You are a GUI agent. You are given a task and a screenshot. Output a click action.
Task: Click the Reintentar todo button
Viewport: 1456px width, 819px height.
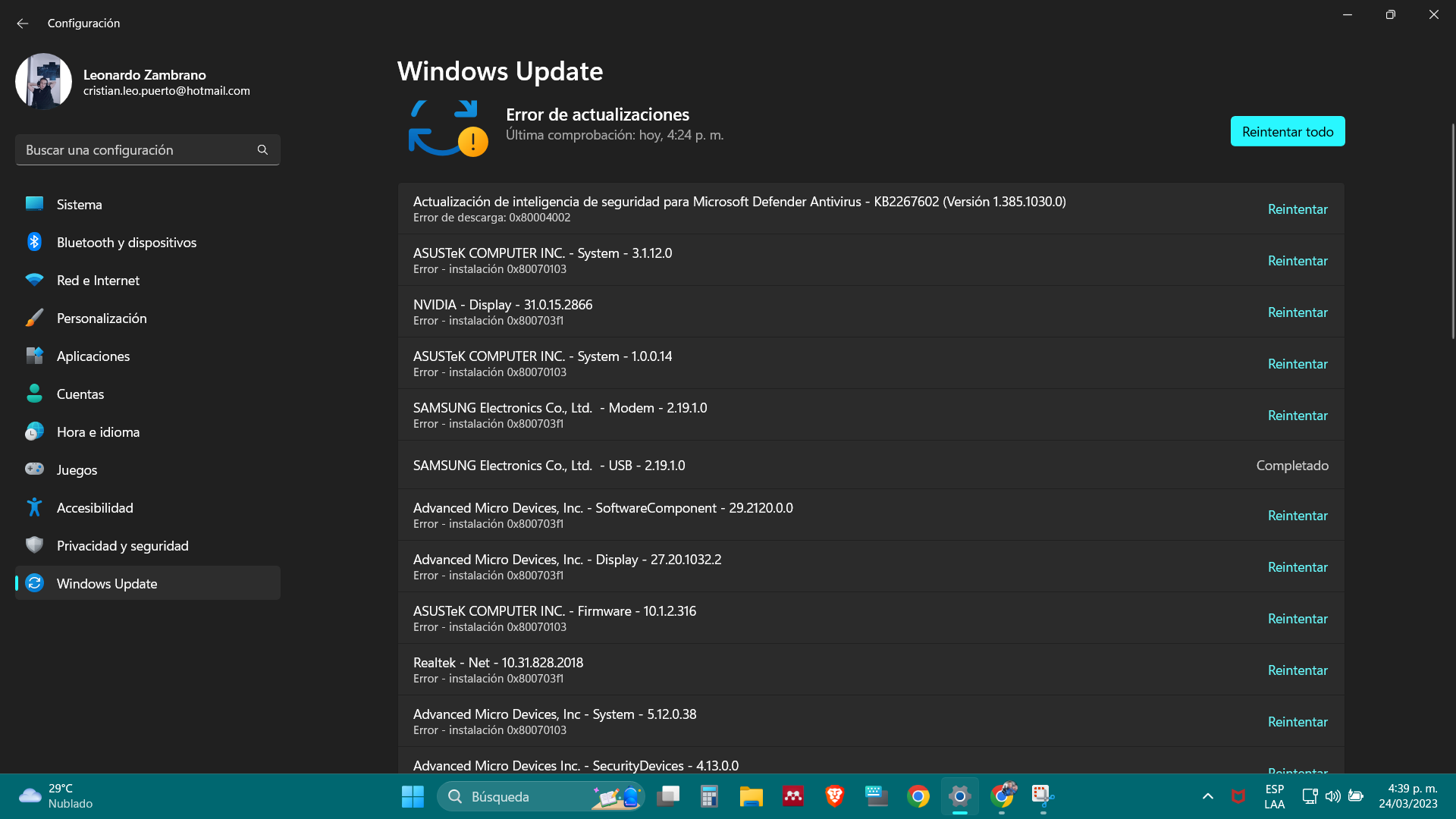pyautogui.click(x=1288, y=132)
